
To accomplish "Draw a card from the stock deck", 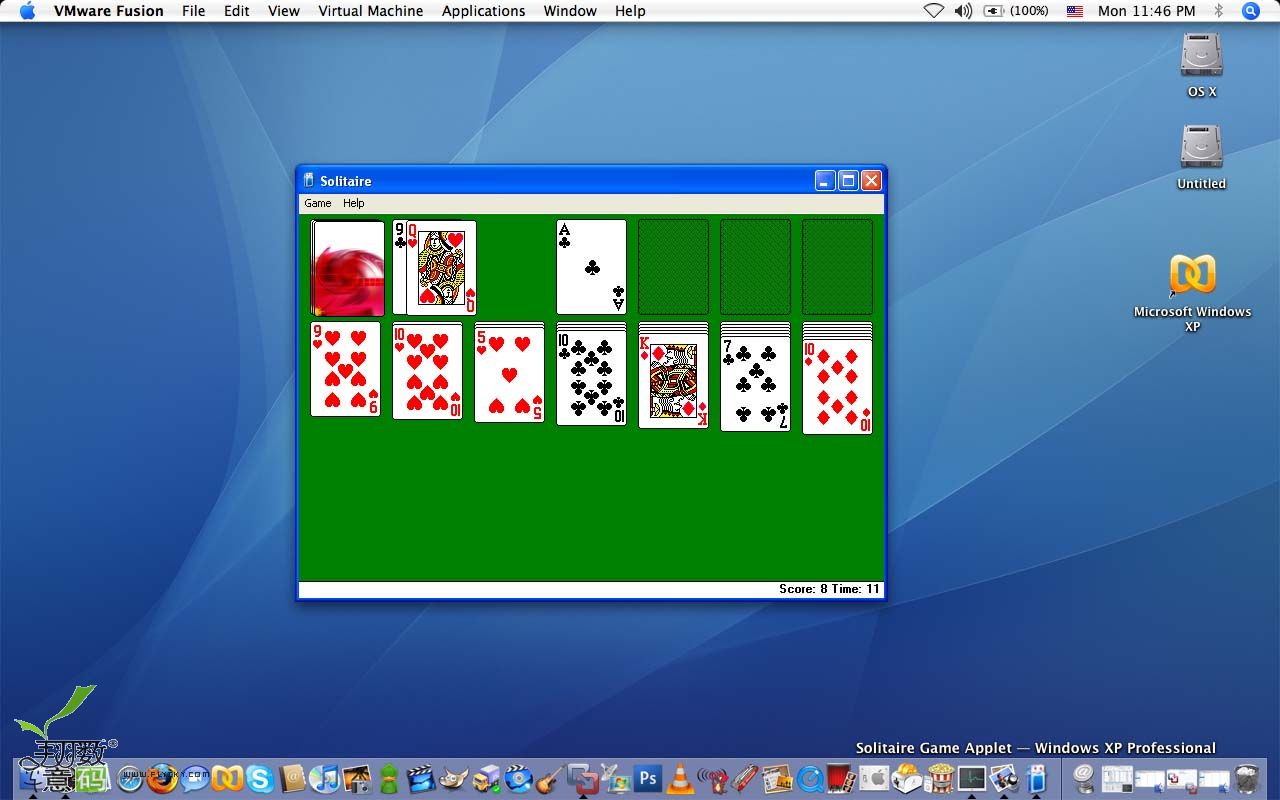I will [x=348, y=268].
